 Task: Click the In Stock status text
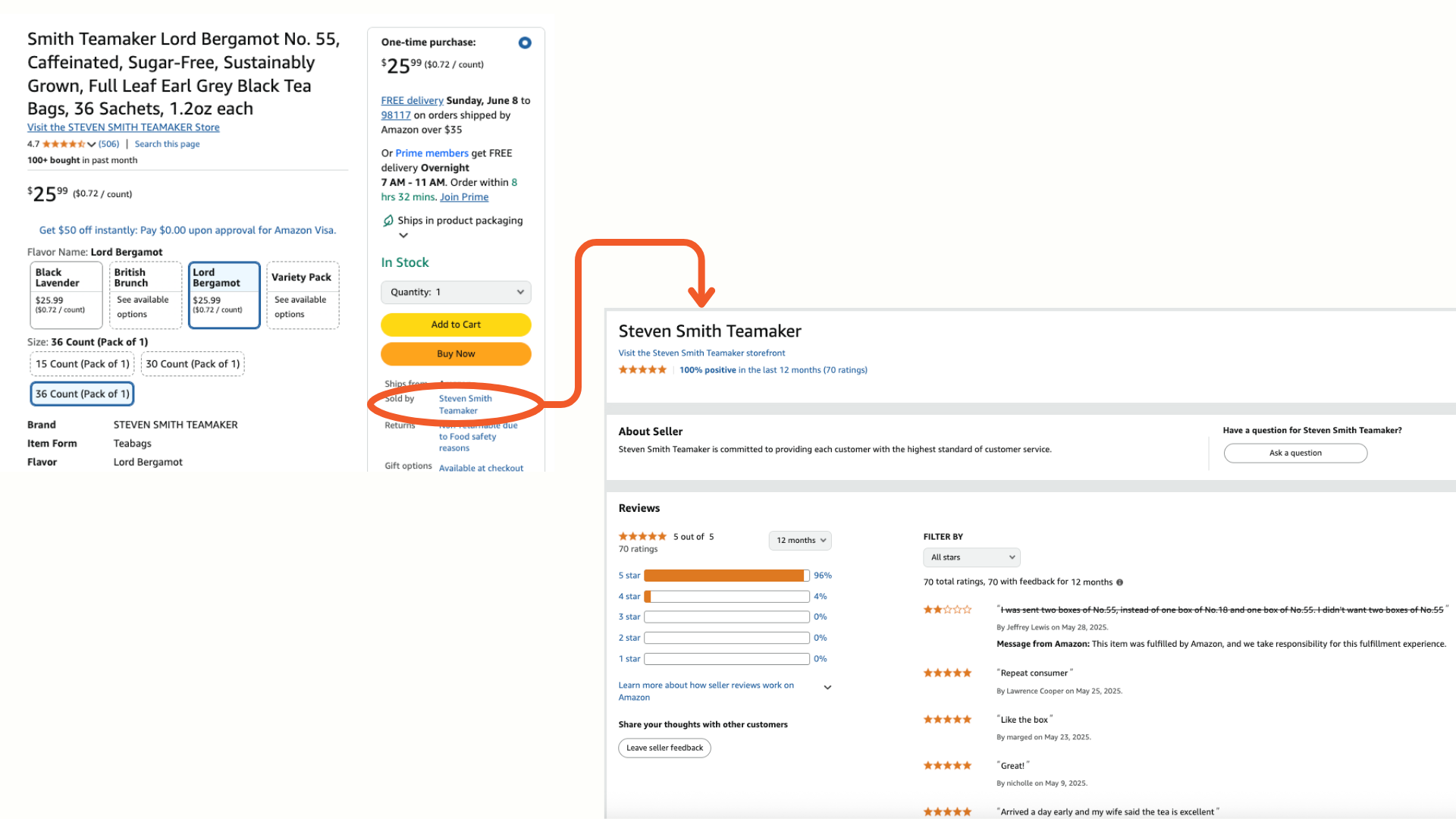point(405,262)
